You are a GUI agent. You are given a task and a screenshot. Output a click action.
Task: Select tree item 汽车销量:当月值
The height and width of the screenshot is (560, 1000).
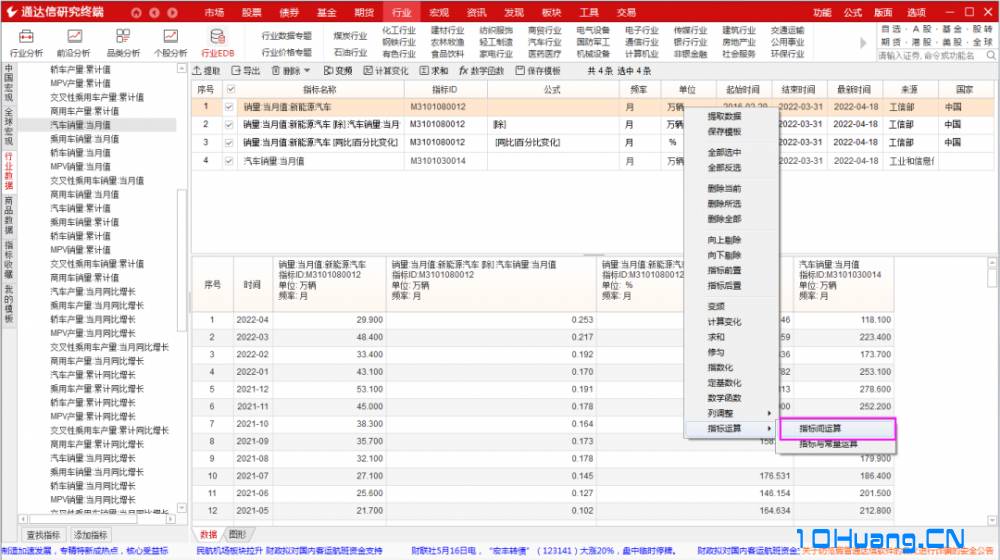coord(80,125)
